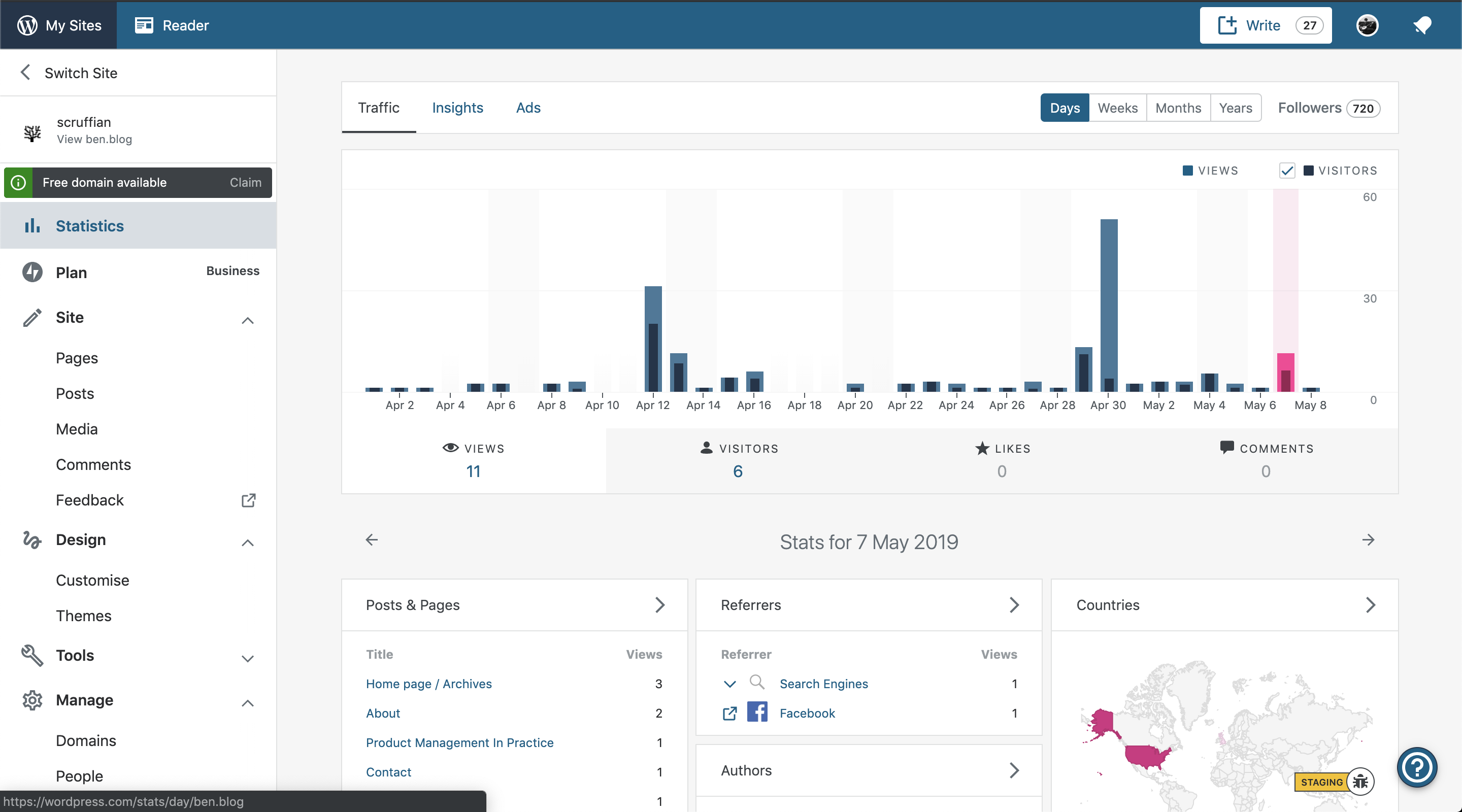
Task: Expand the Tools section
Action: coord(247,658)
